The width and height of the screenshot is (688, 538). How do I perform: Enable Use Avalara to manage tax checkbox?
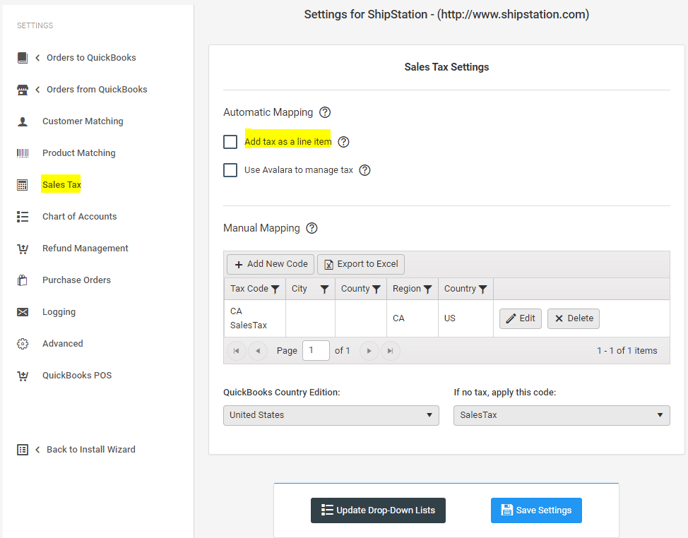(x=230, y=170)
